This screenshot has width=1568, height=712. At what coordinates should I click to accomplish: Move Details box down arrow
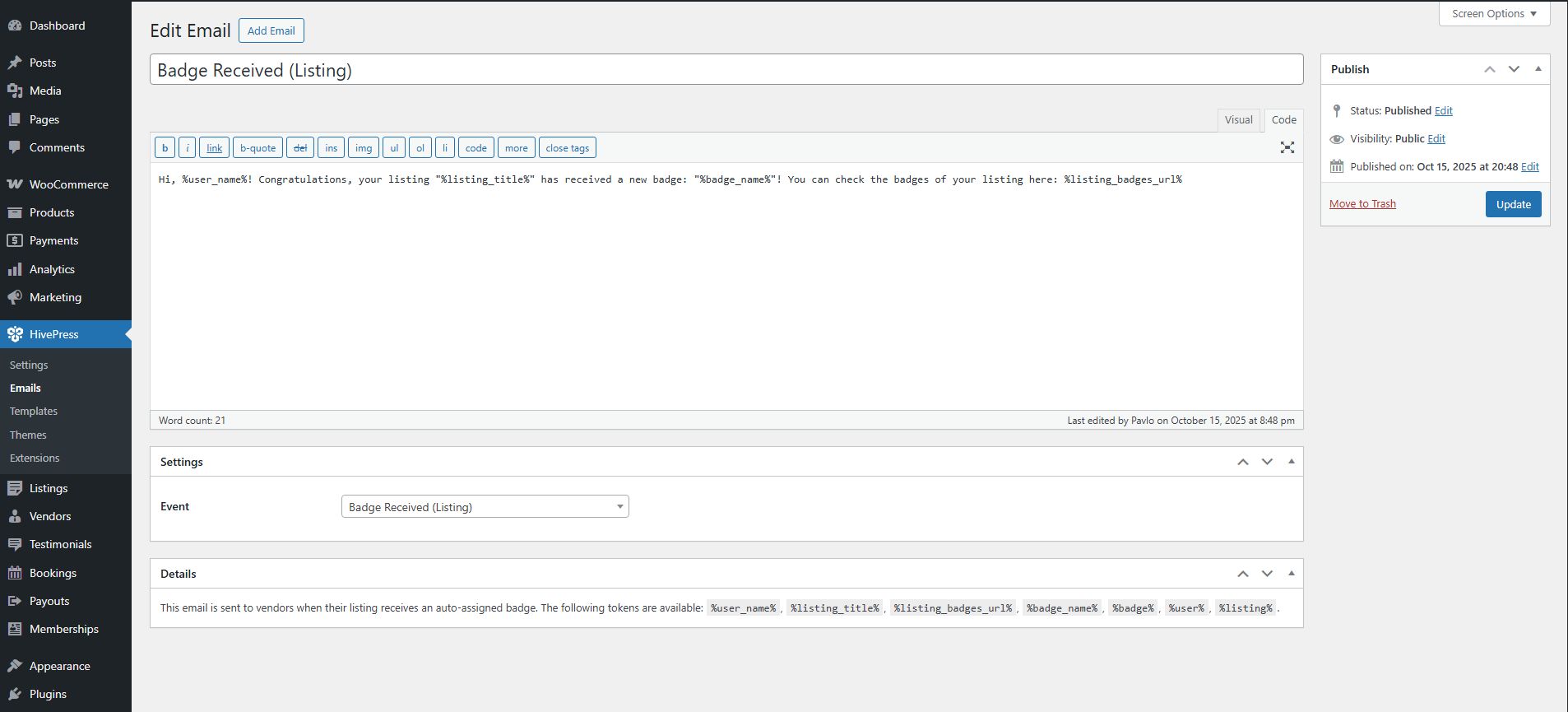coord(1267,574)
